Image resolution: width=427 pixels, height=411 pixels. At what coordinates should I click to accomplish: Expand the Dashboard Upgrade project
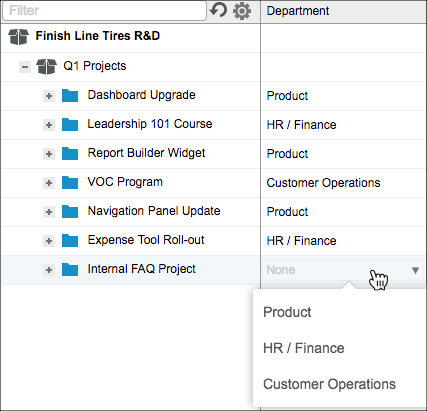pos(49,96)
